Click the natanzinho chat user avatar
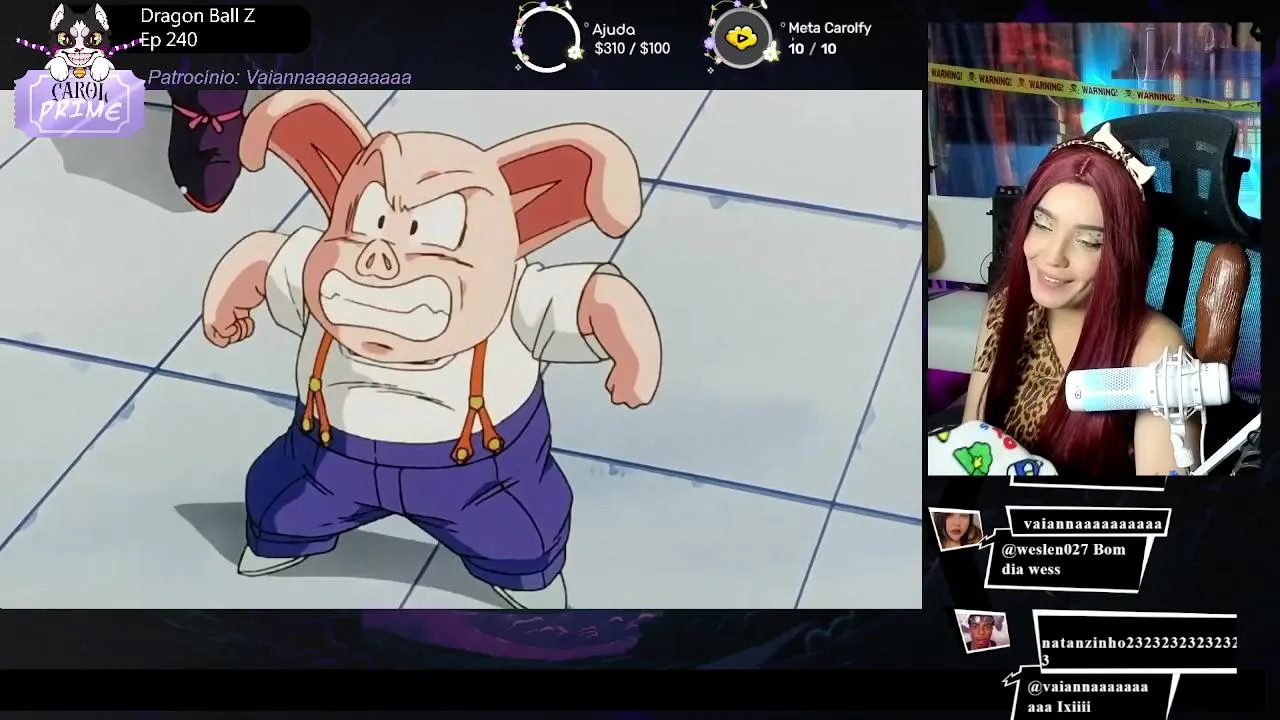Image resolution: width=1280 pixels, height=720 pixels. (x=982, y=630)
